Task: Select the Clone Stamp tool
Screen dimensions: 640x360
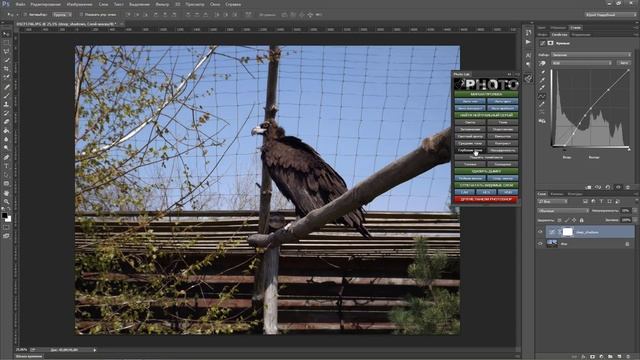Action: click(6, 104)
